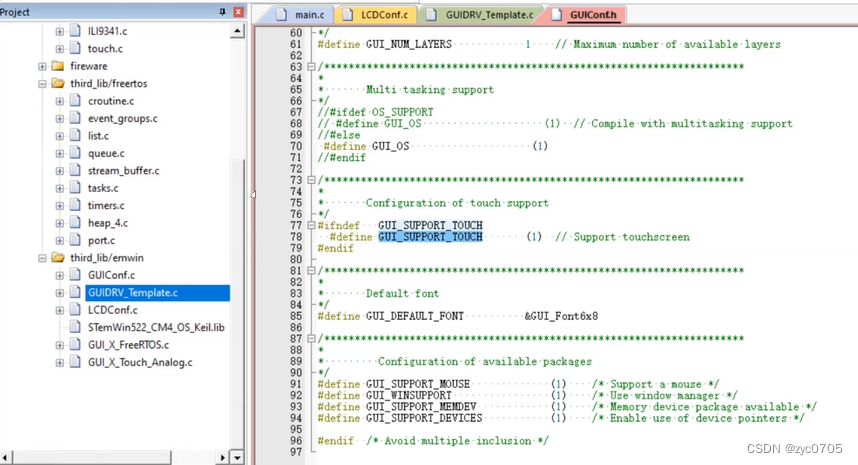Select LCDConf.c in project tree
This screenshot has height=465, width=858.
tap(113, 310)
